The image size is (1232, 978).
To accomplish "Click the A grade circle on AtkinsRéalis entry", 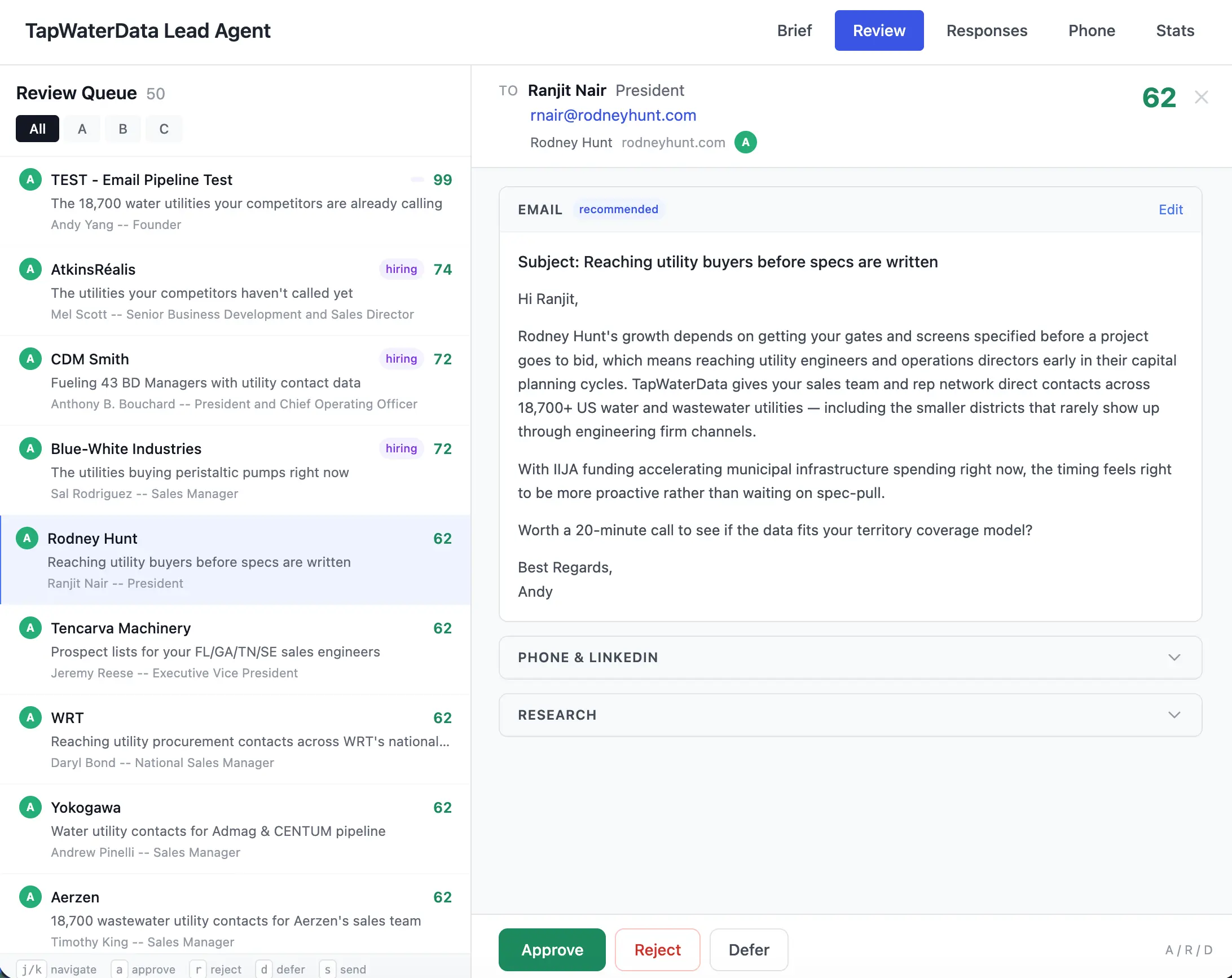I will click(x=30, y=269).
